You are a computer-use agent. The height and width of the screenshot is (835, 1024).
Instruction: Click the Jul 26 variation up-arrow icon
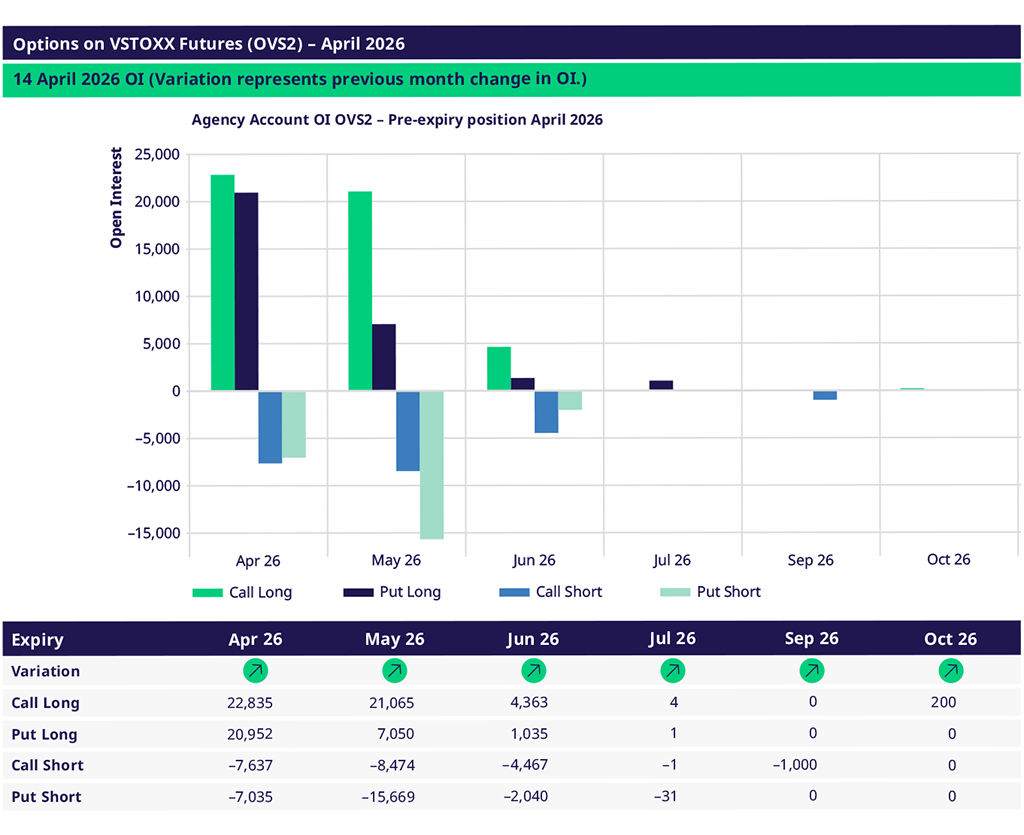(673, 670)
